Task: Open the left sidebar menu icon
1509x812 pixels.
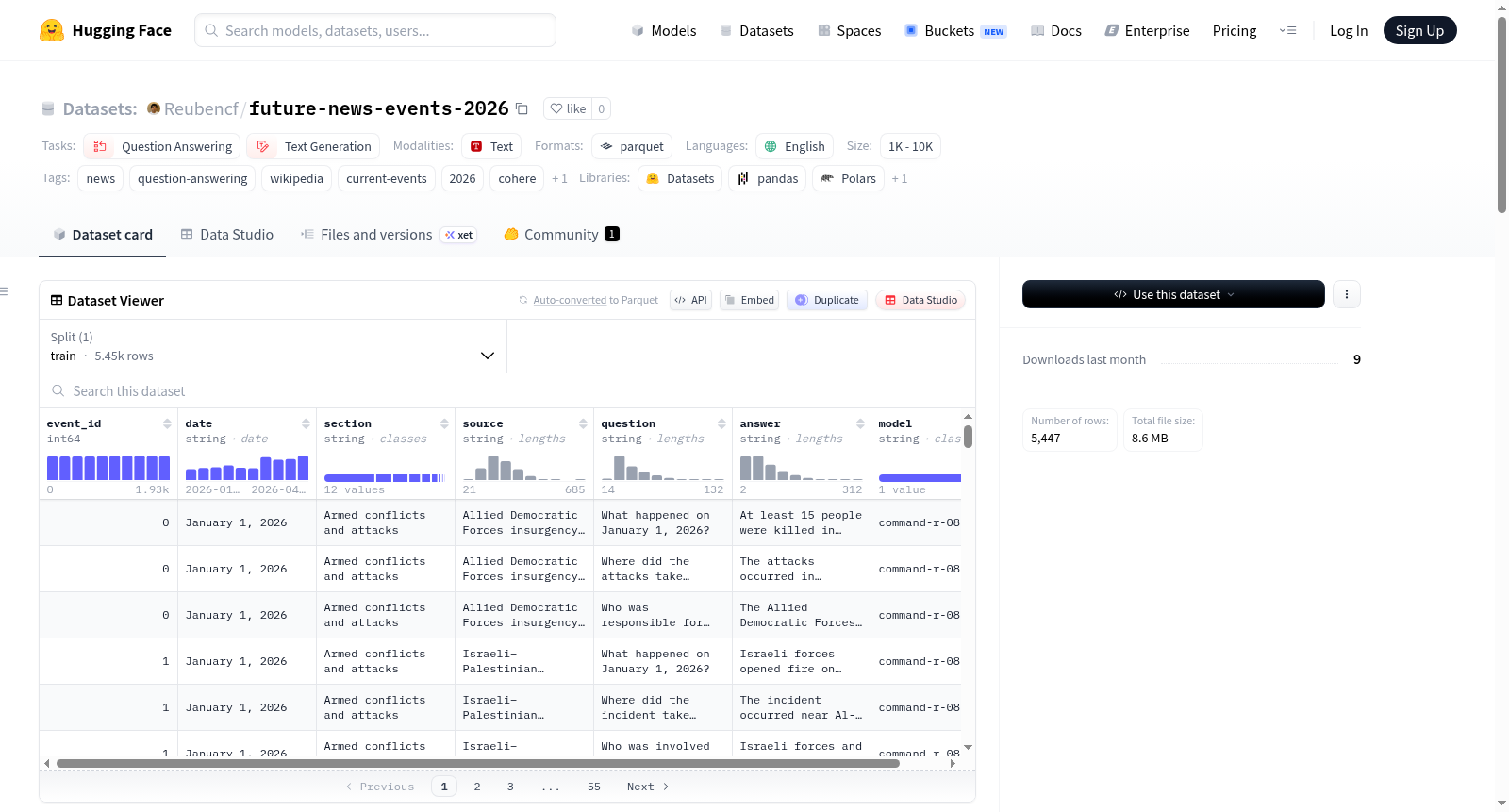Action: [x=4, y=291]
